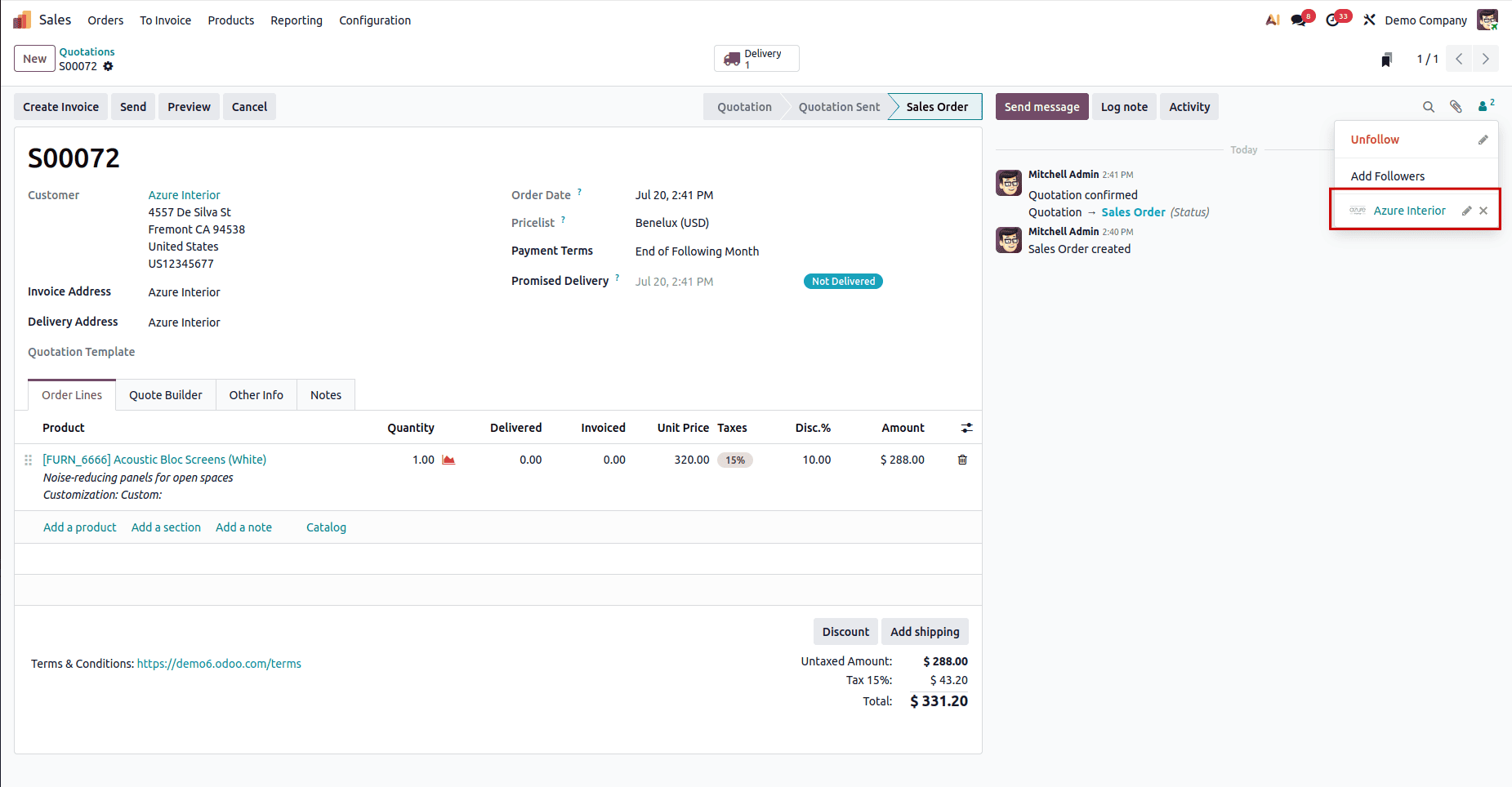Click Send message in chatter
The height and width of the screenshot is (787, 1512).
[x=1041, y=107]
